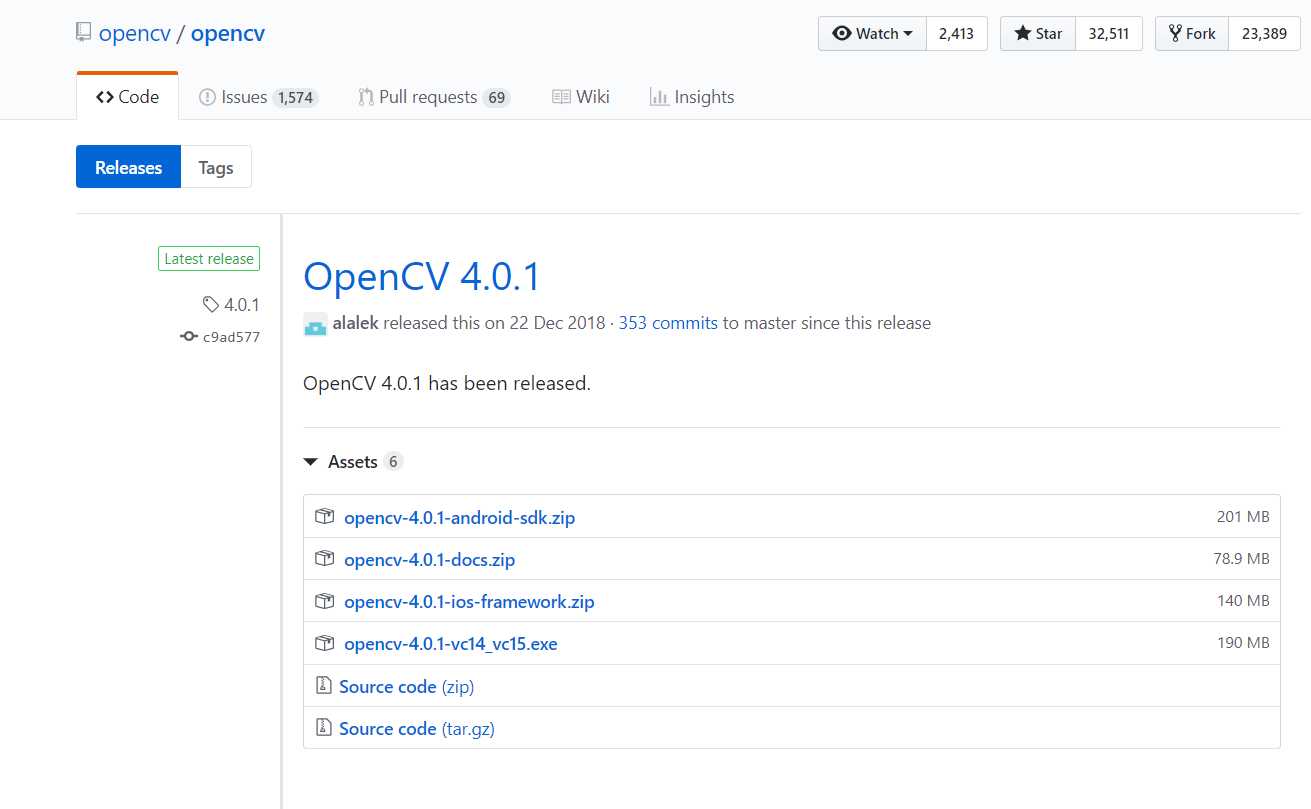Click the book icon in Wiki tab
This screenshot has height=809, width=1311.
click(x=561, y=97)
